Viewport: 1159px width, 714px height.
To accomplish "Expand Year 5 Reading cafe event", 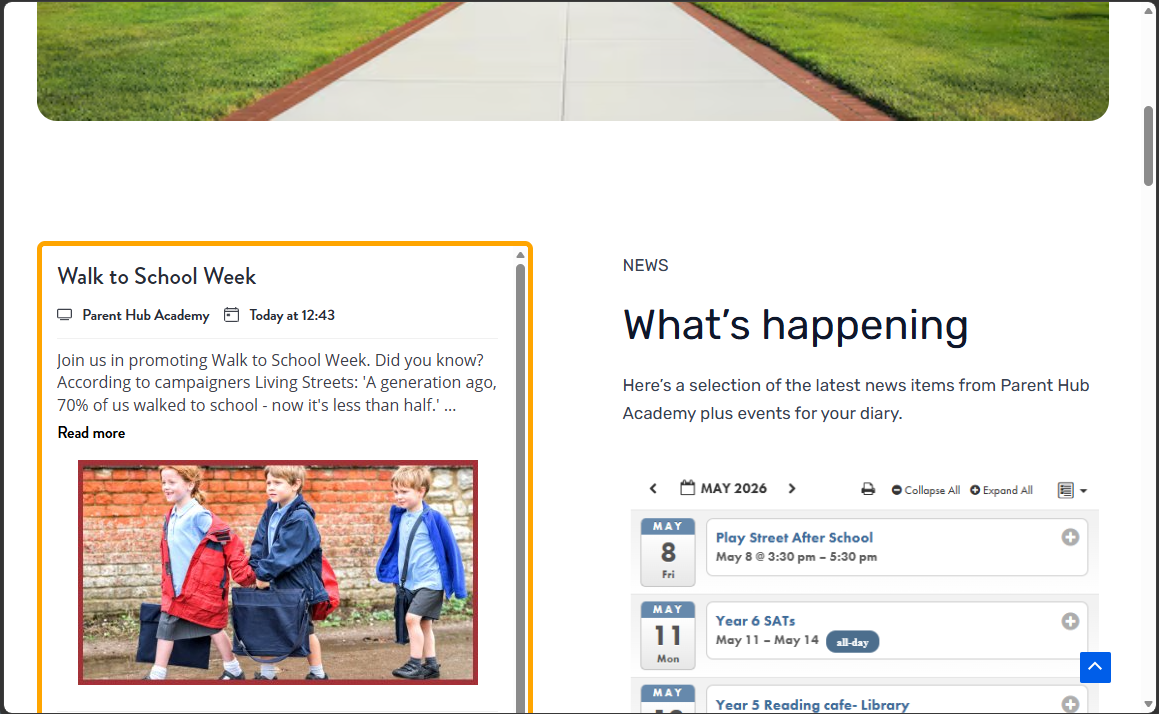I will 1070,704.
